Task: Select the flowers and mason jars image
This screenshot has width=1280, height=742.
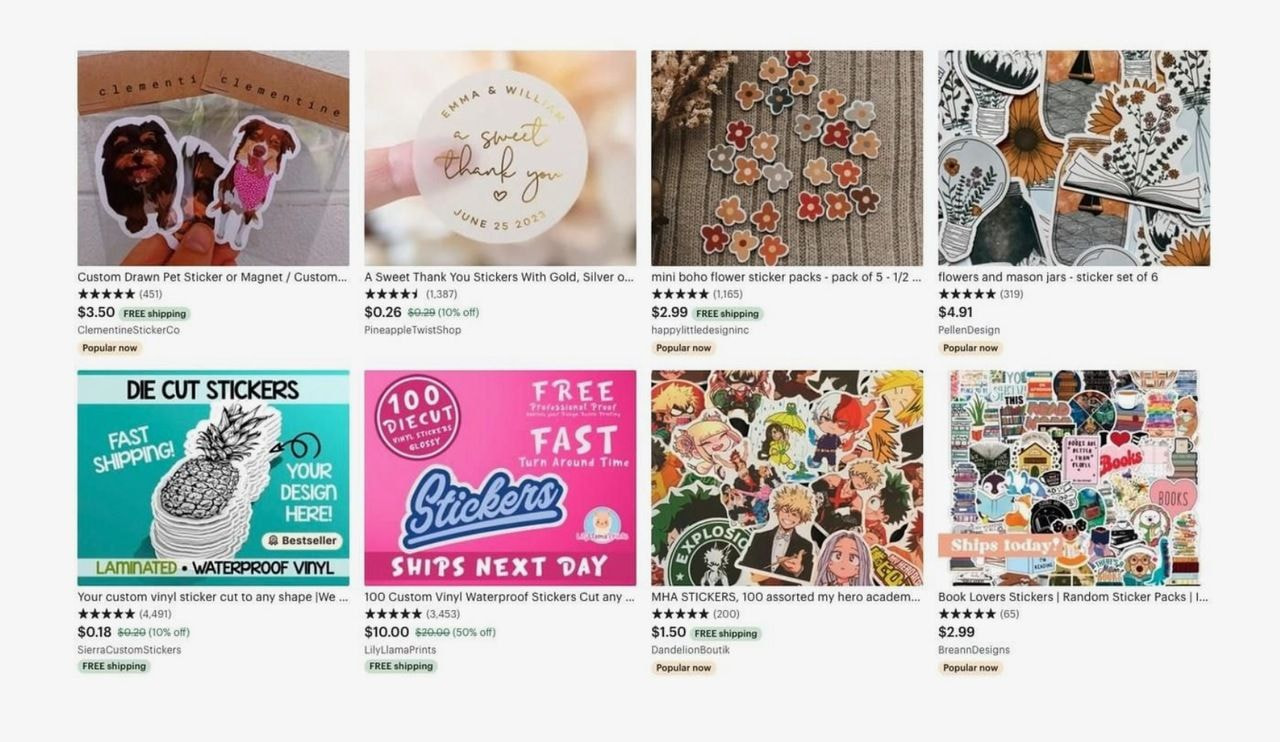Action: (1074, 158)
